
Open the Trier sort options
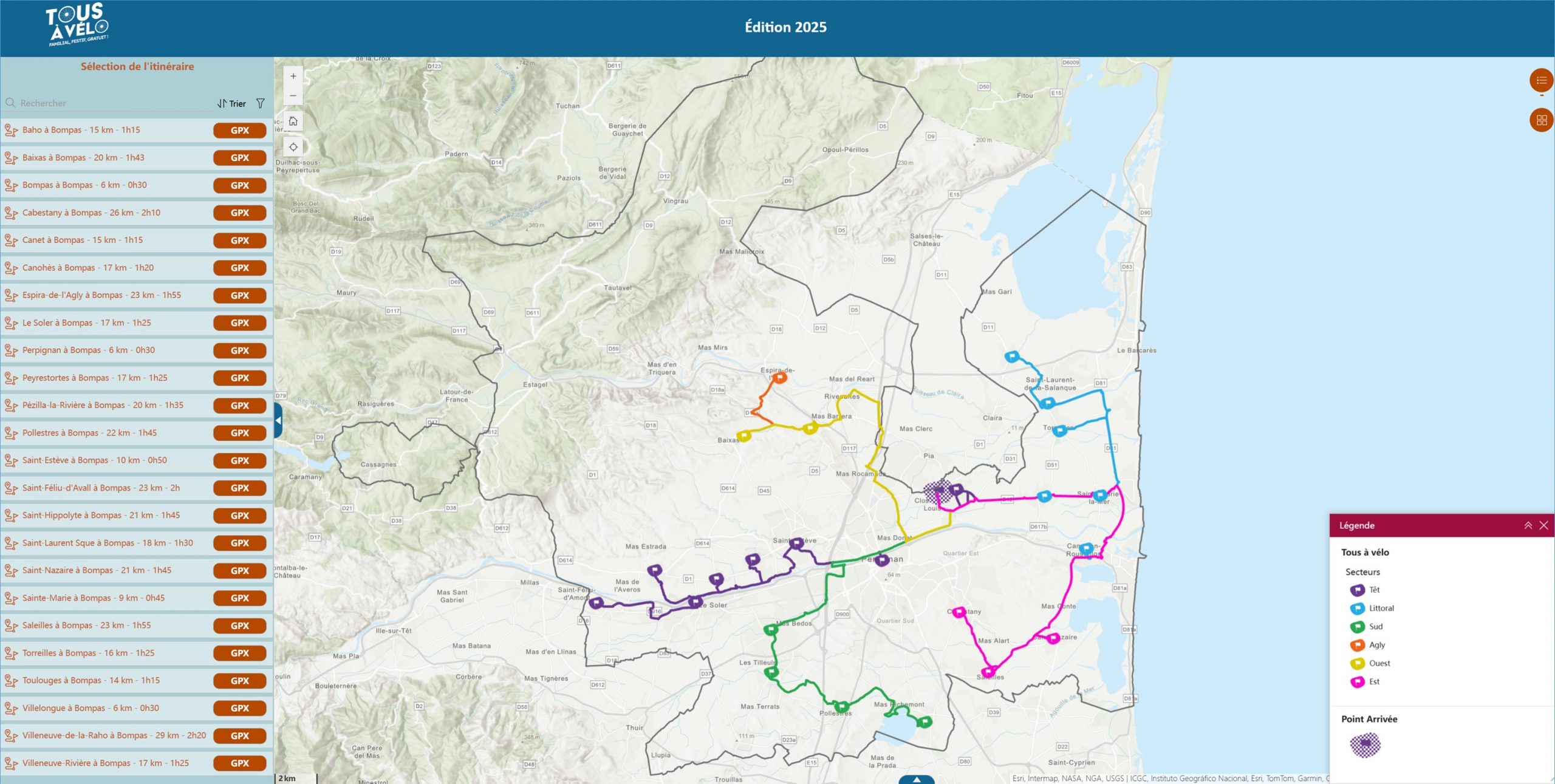(x=231, y=104)
